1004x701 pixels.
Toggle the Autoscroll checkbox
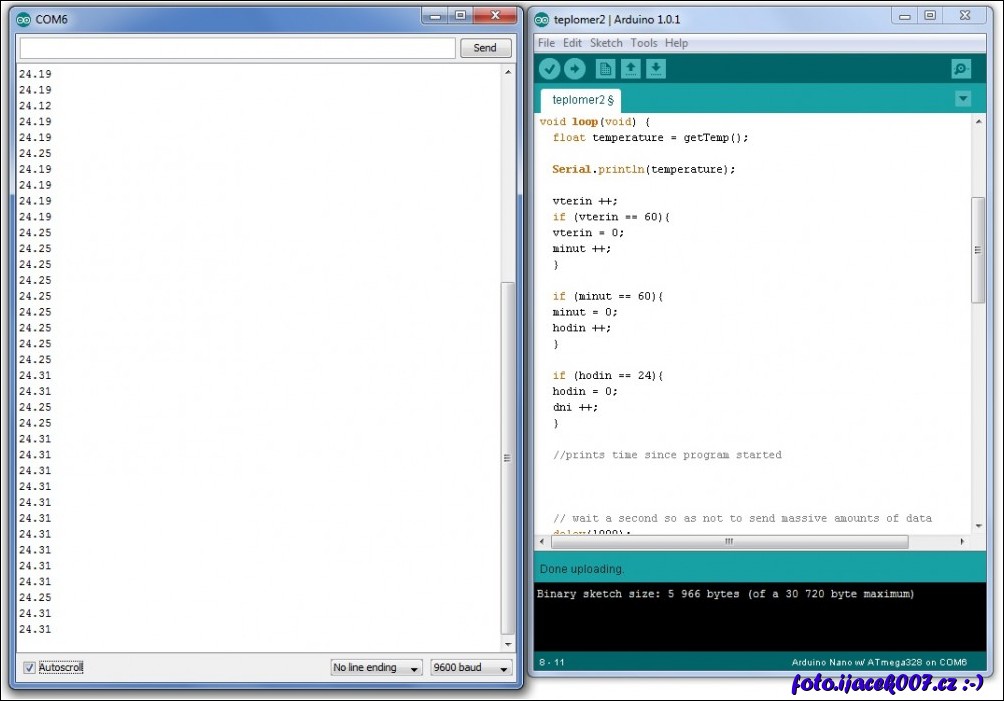pos(29,667)
